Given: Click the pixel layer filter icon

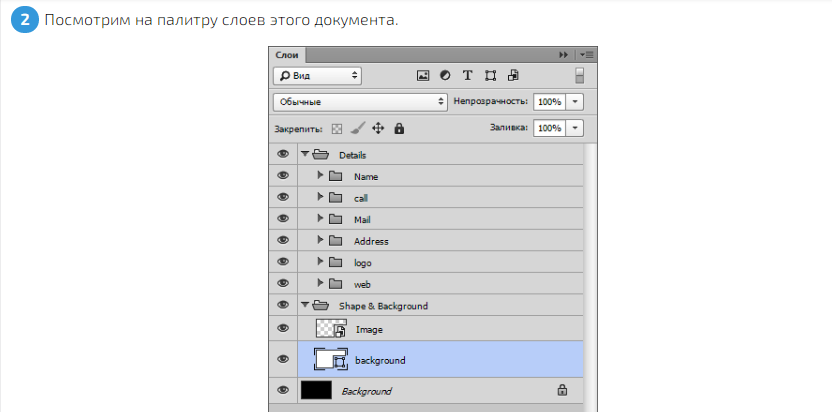Looking at the screenshot, I should coord(423,75).
